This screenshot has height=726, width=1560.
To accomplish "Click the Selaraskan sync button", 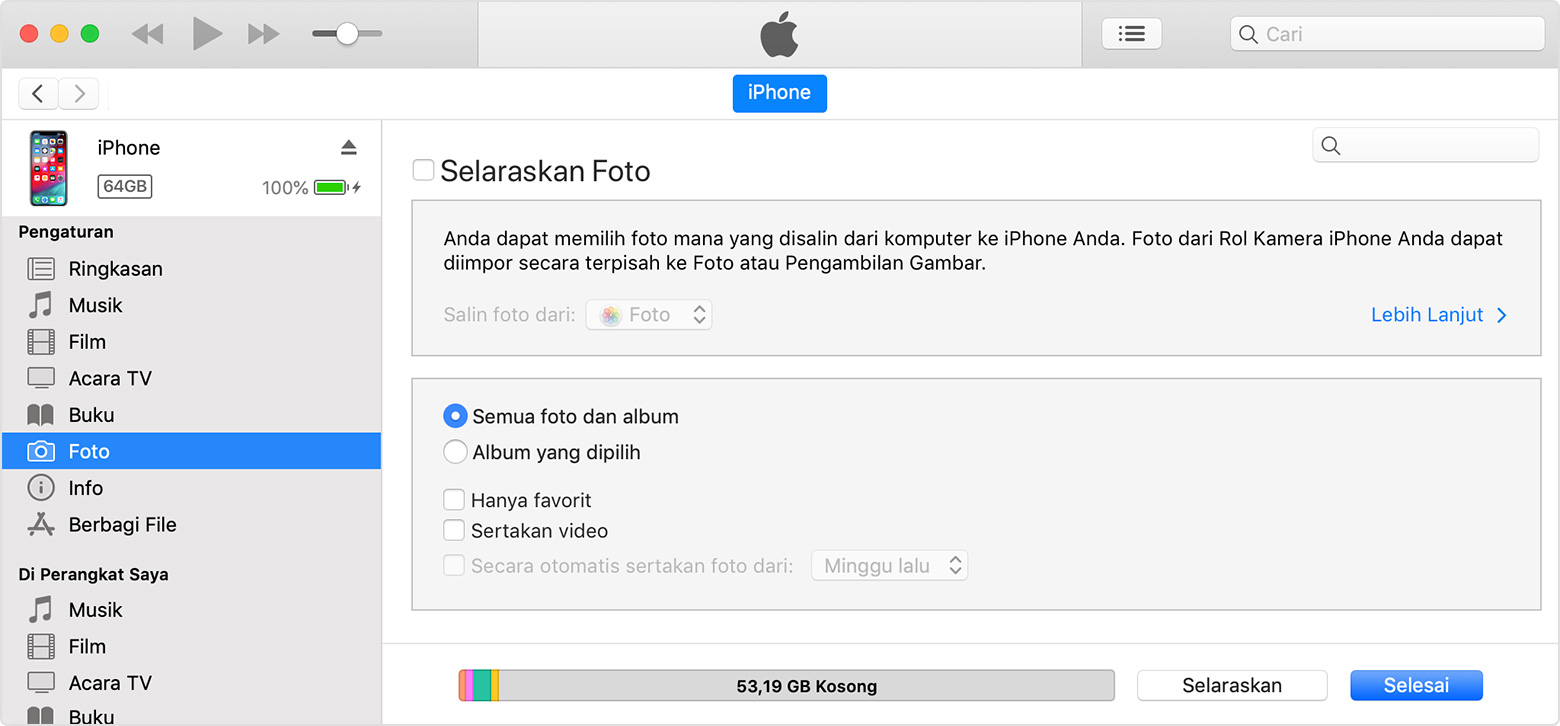I will point(1232,686).
